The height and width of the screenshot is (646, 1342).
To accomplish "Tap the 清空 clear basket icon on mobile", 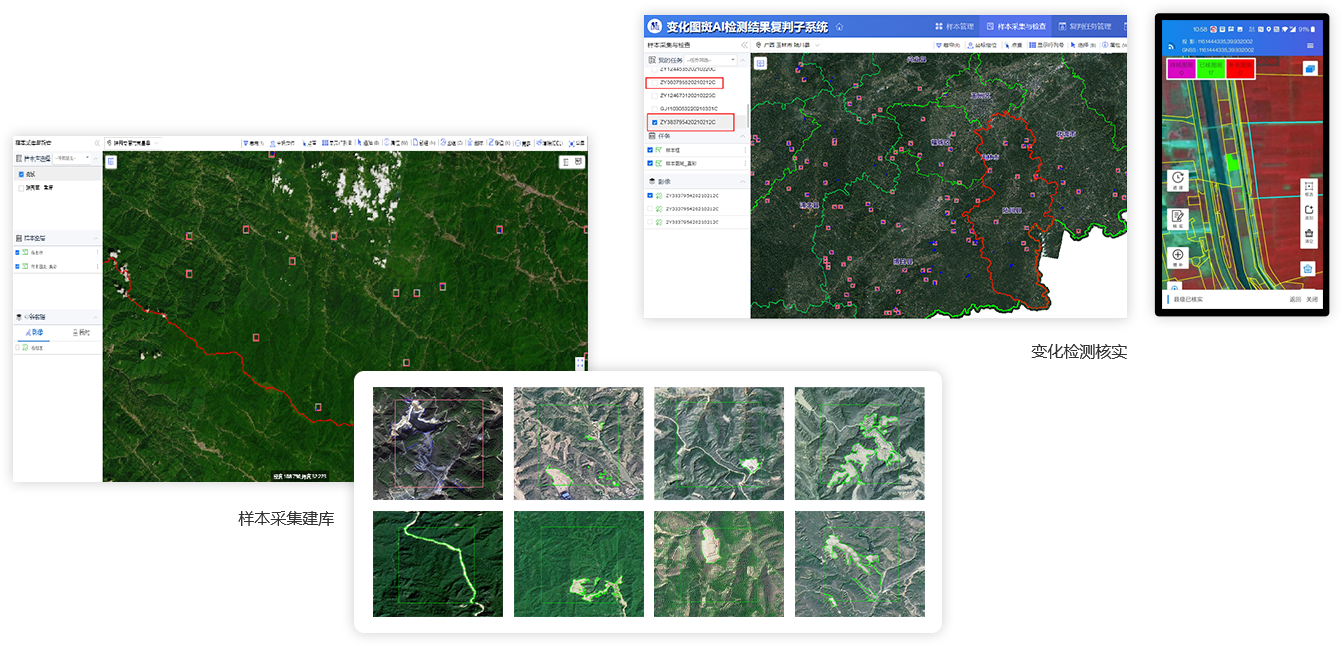I will (x=1309, y=236).
